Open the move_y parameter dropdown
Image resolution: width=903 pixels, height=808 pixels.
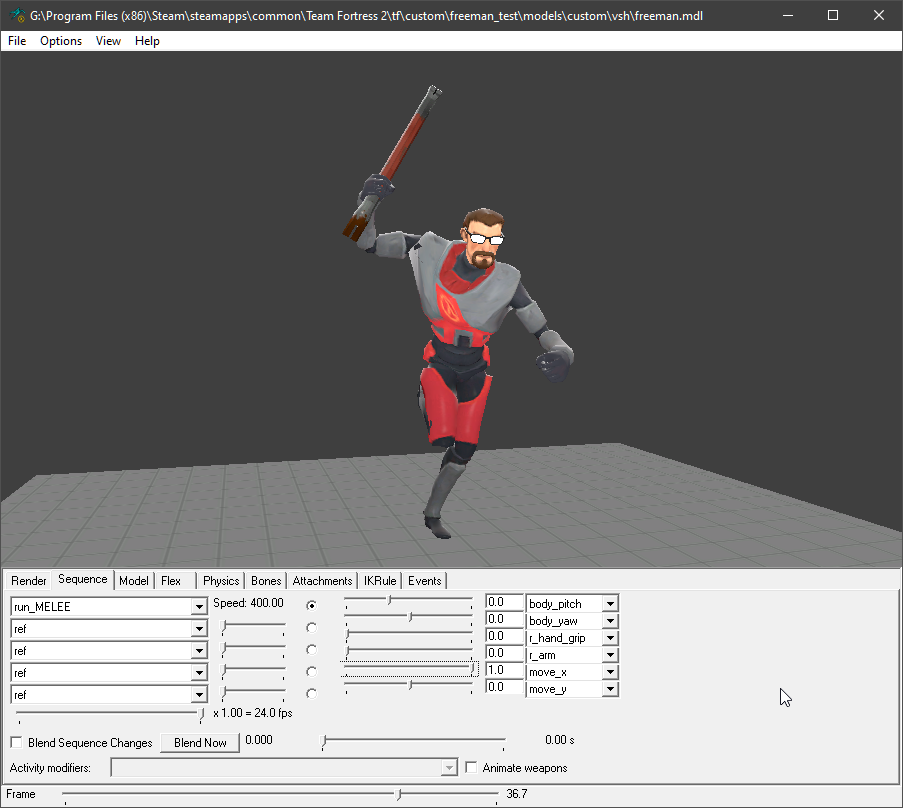(610, 689)
